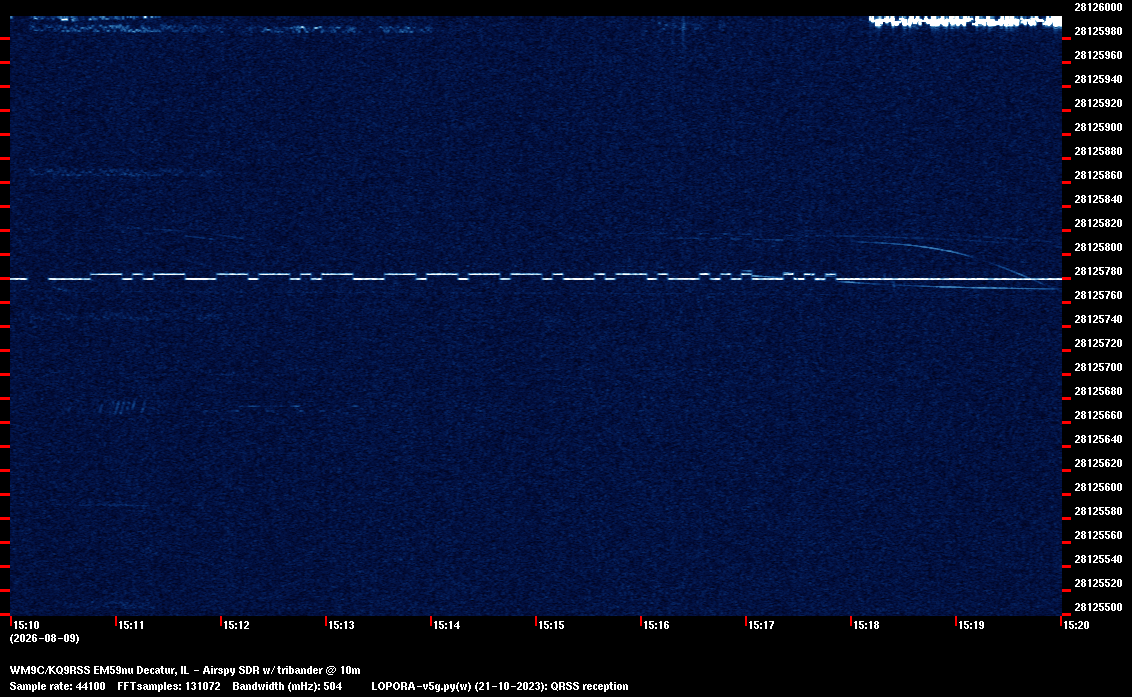1132x697 pixels.
Task: Click the 28125960 frequency label
Action: click(x=1099, y=55)
